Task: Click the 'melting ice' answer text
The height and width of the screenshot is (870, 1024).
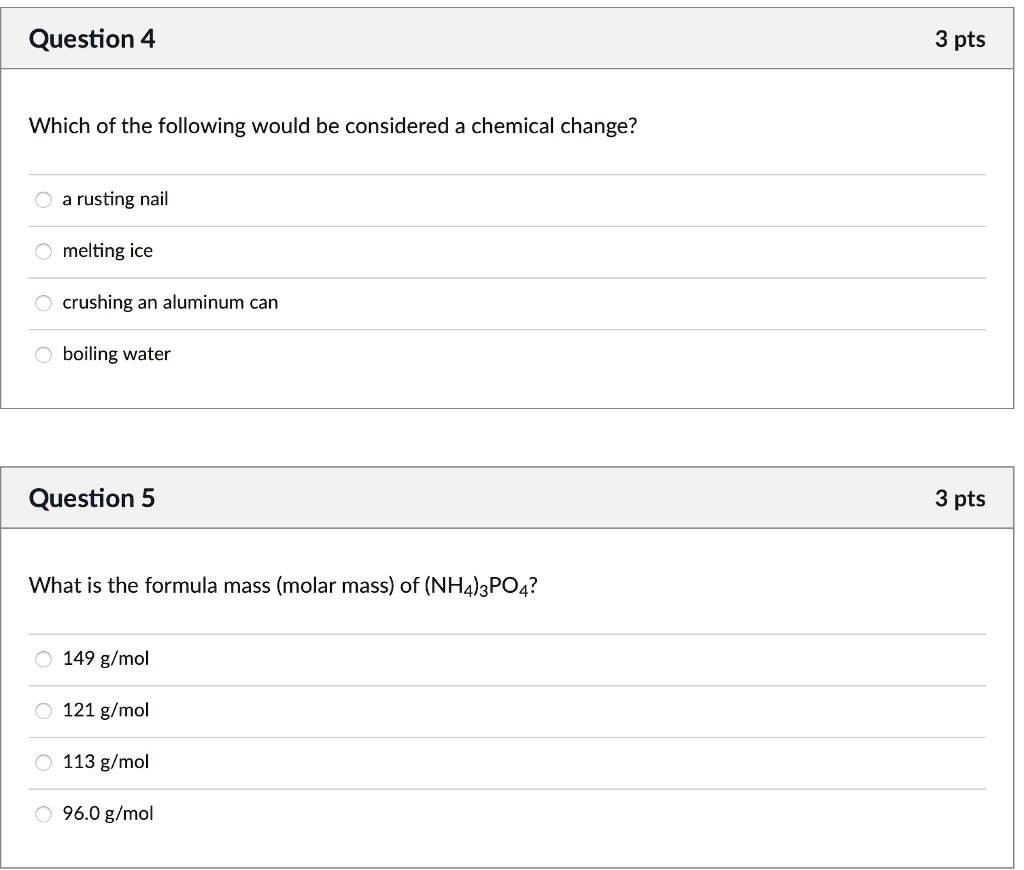Action: point(106,251)
